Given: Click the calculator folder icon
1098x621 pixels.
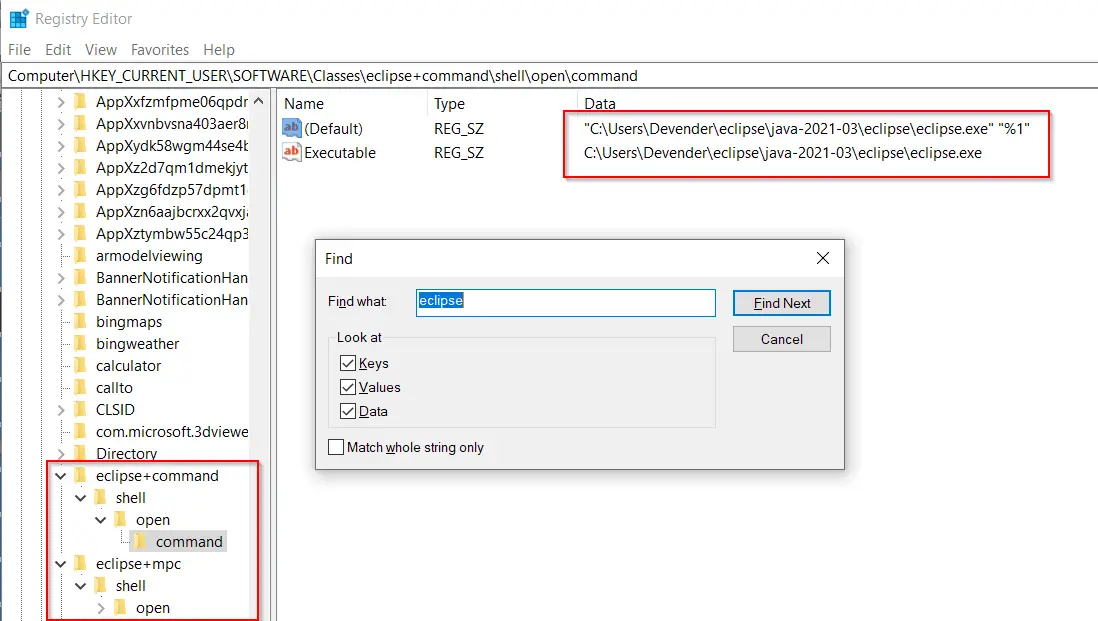Looking at the screenshot, I should (x=80, y=365).
